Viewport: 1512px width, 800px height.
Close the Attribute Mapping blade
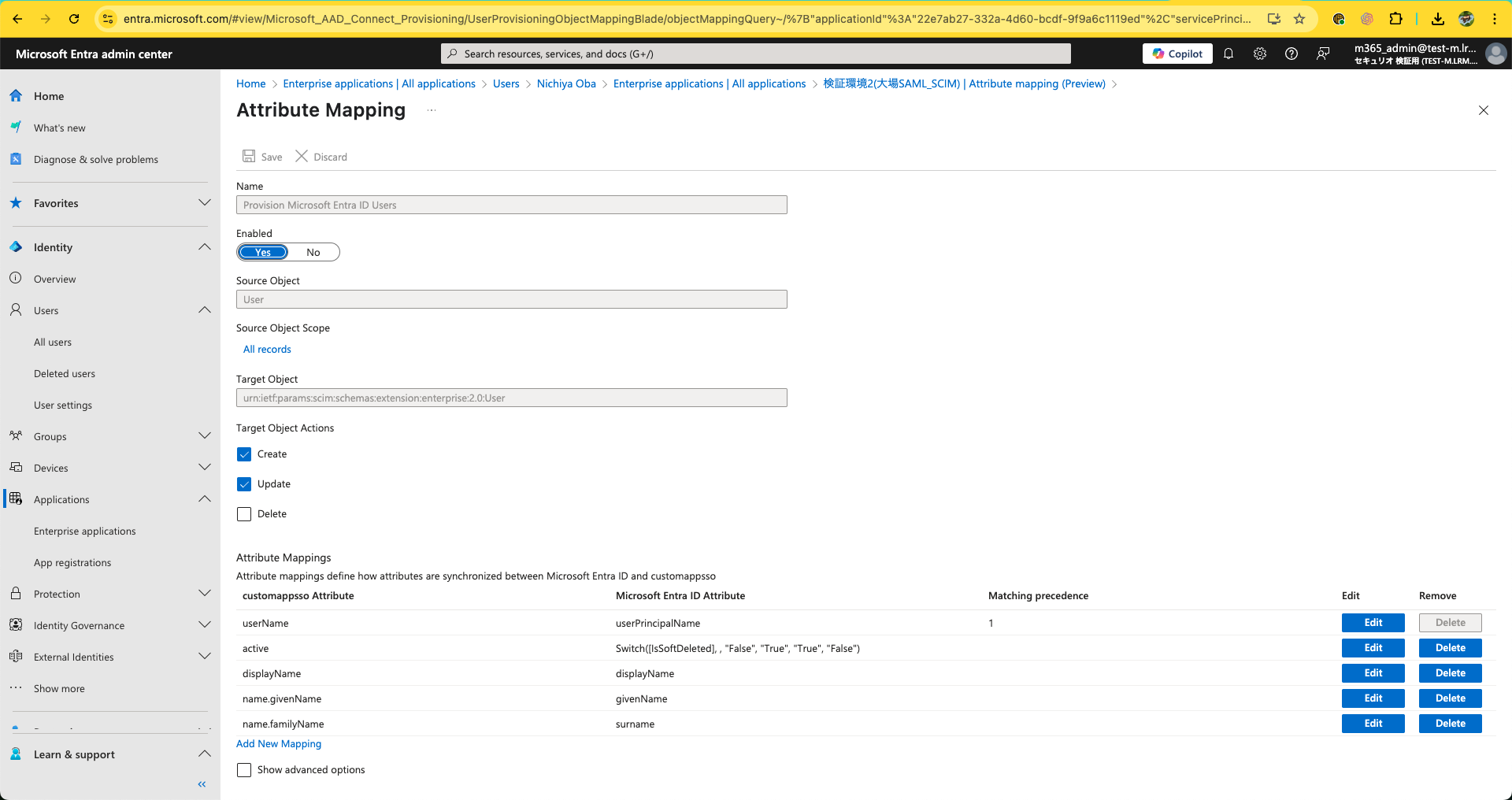pyautogui.click(x=1484, y=110)
